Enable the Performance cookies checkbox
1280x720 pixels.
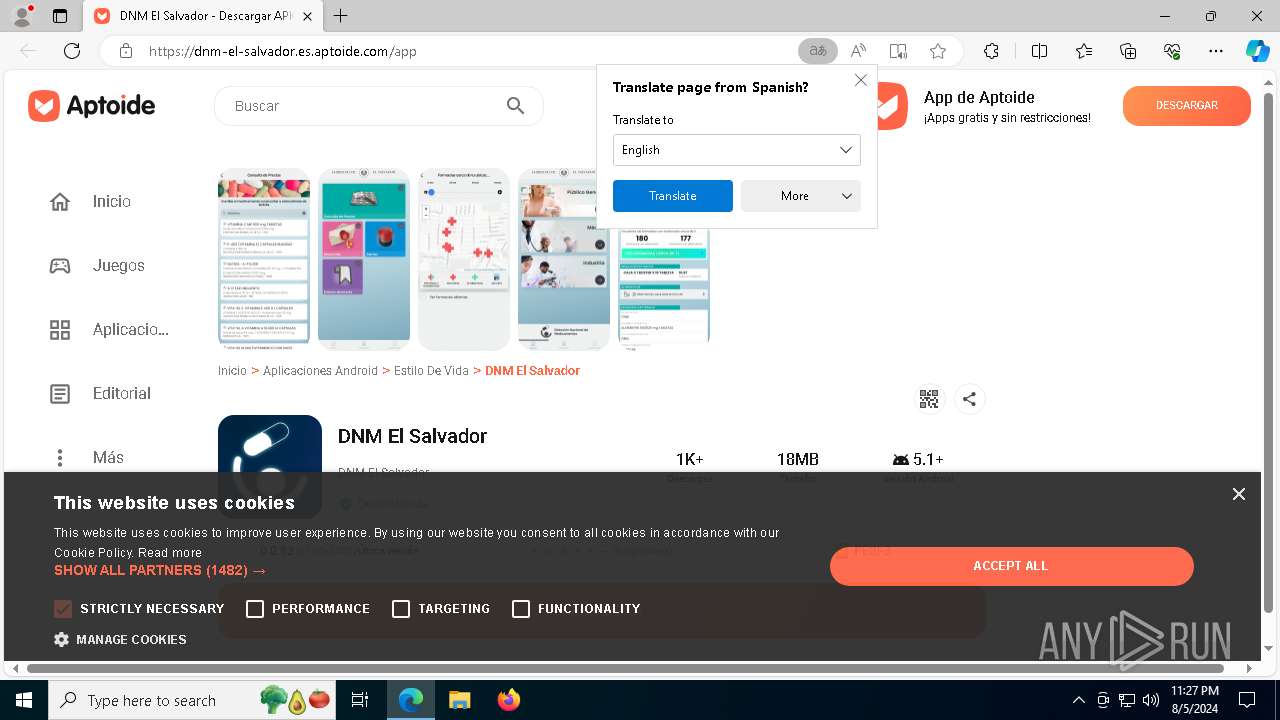pos(255,609)
